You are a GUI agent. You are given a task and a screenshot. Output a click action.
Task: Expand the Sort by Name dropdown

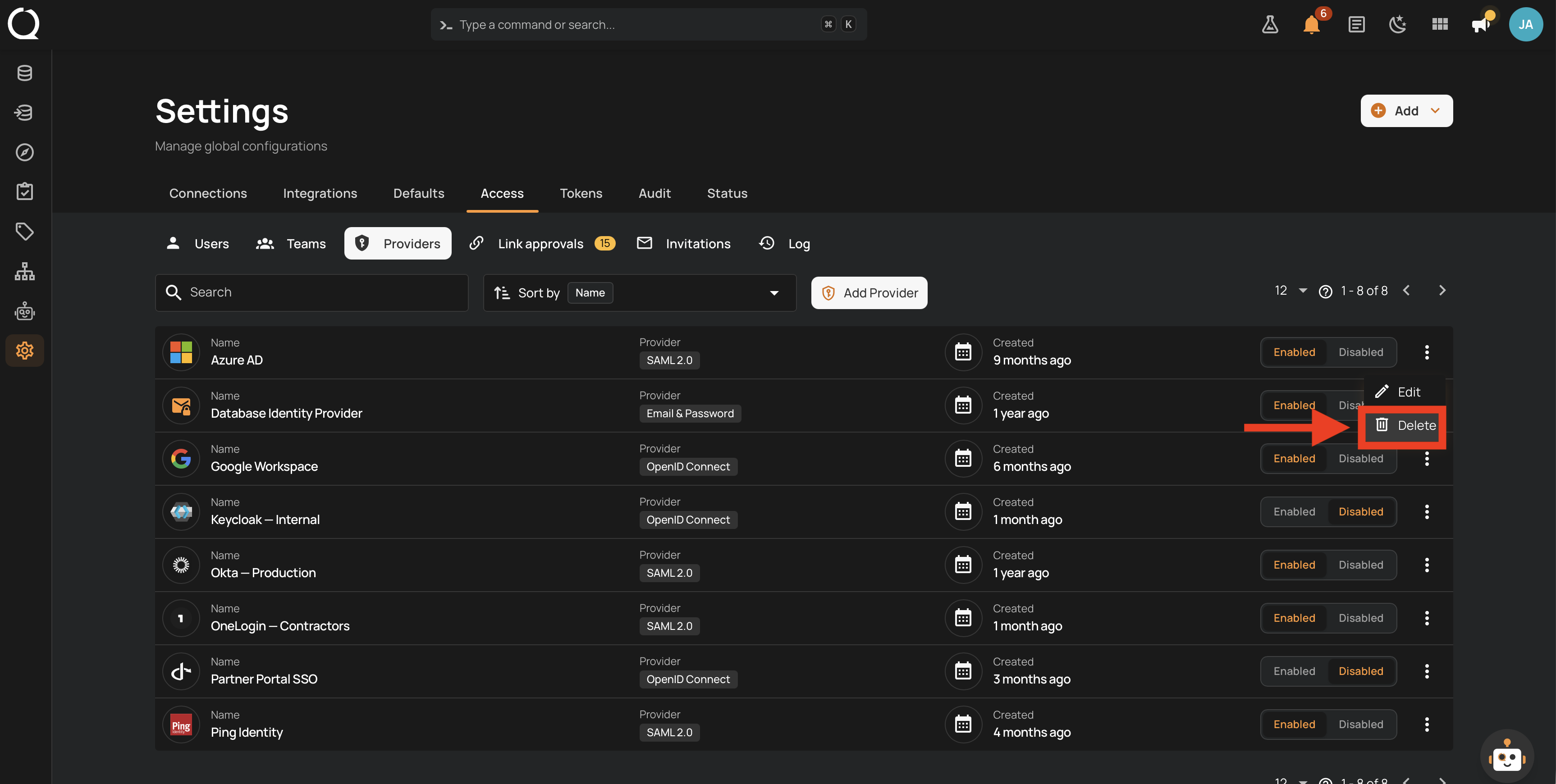640,293
